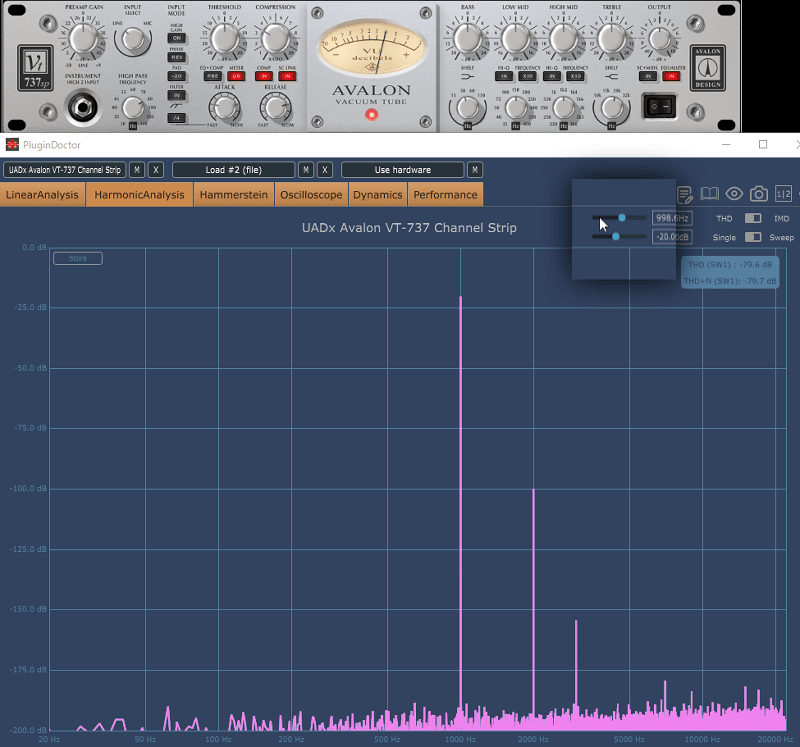Click the Compression ratio knob

276,38
